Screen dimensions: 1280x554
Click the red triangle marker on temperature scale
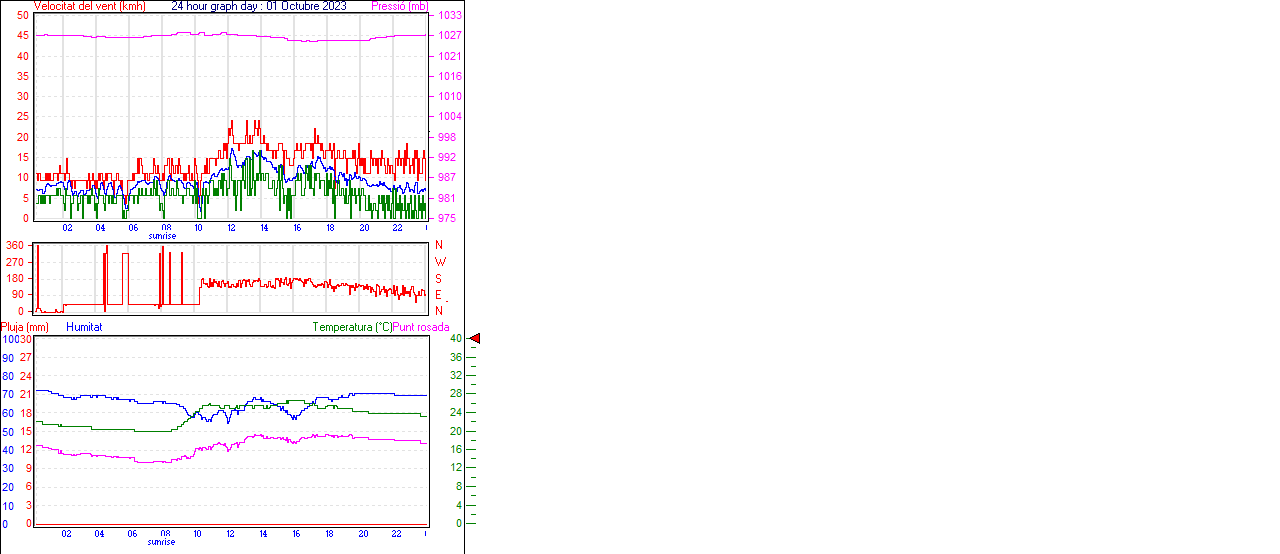475,339
